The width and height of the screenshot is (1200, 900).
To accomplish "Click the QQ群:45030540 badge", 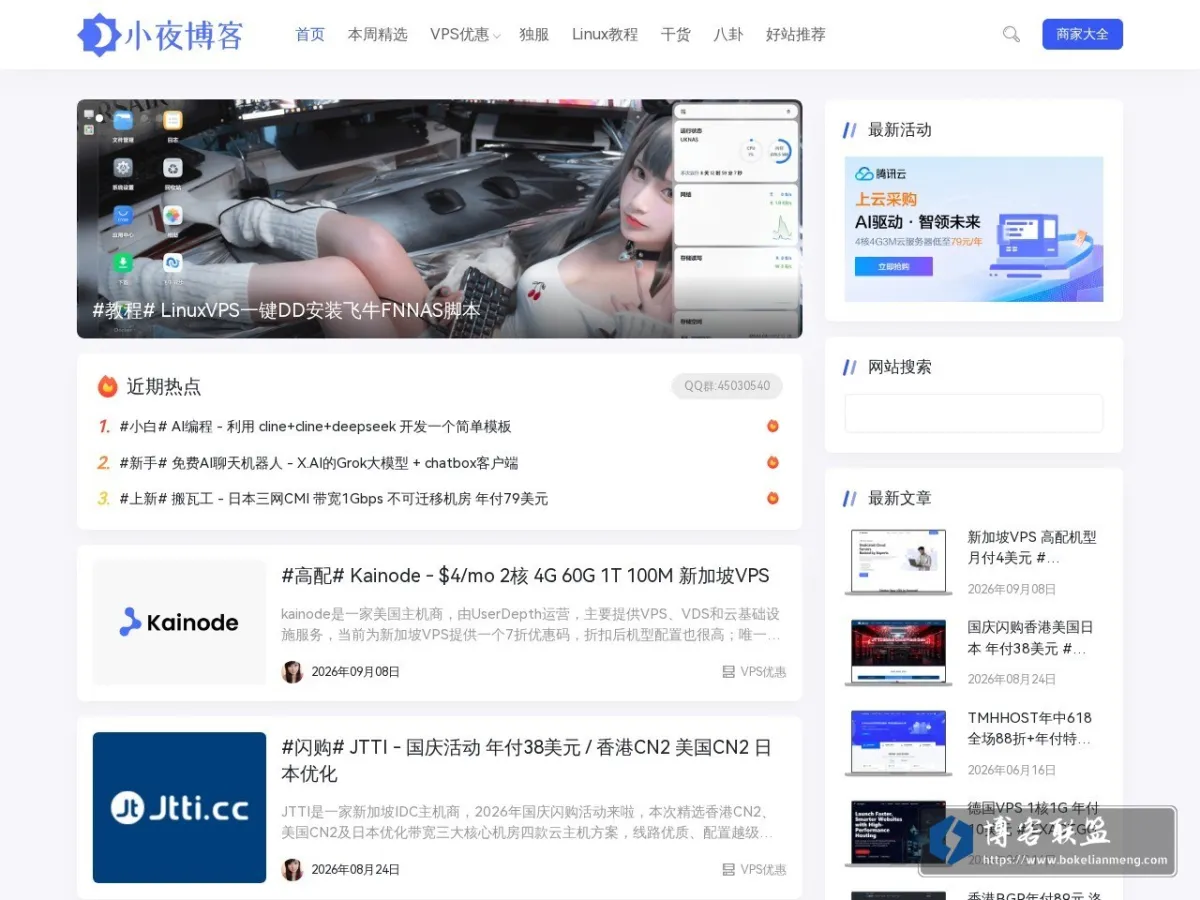I will pos(727,386).
